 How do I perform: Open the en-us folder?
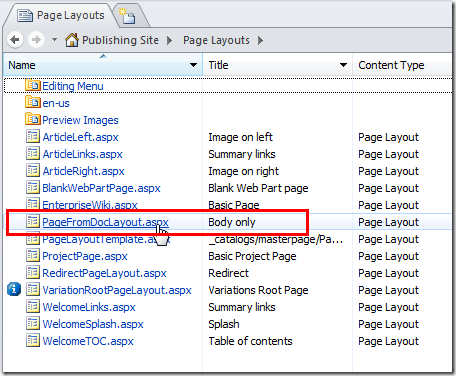tap(56, 103)
